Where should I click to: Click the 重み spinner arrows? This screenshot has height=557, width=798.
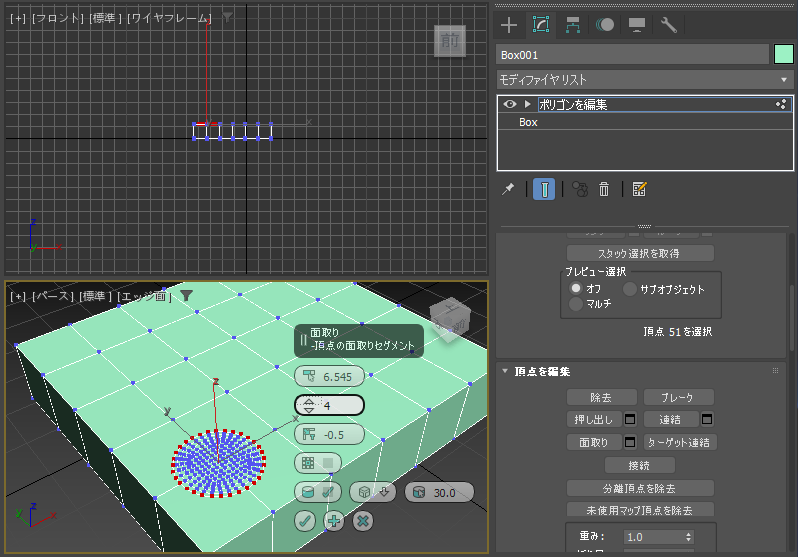pos(689,537)
